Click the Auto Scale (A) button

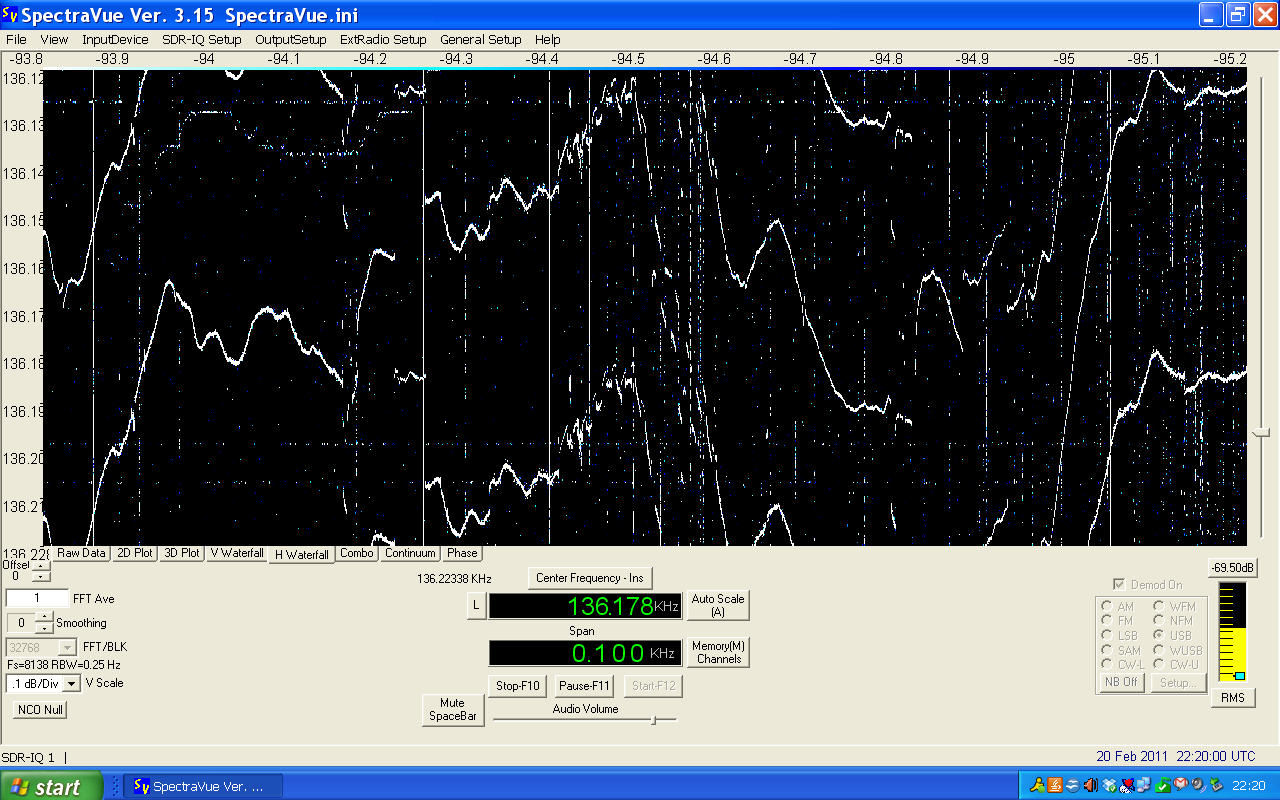point(718,605)
